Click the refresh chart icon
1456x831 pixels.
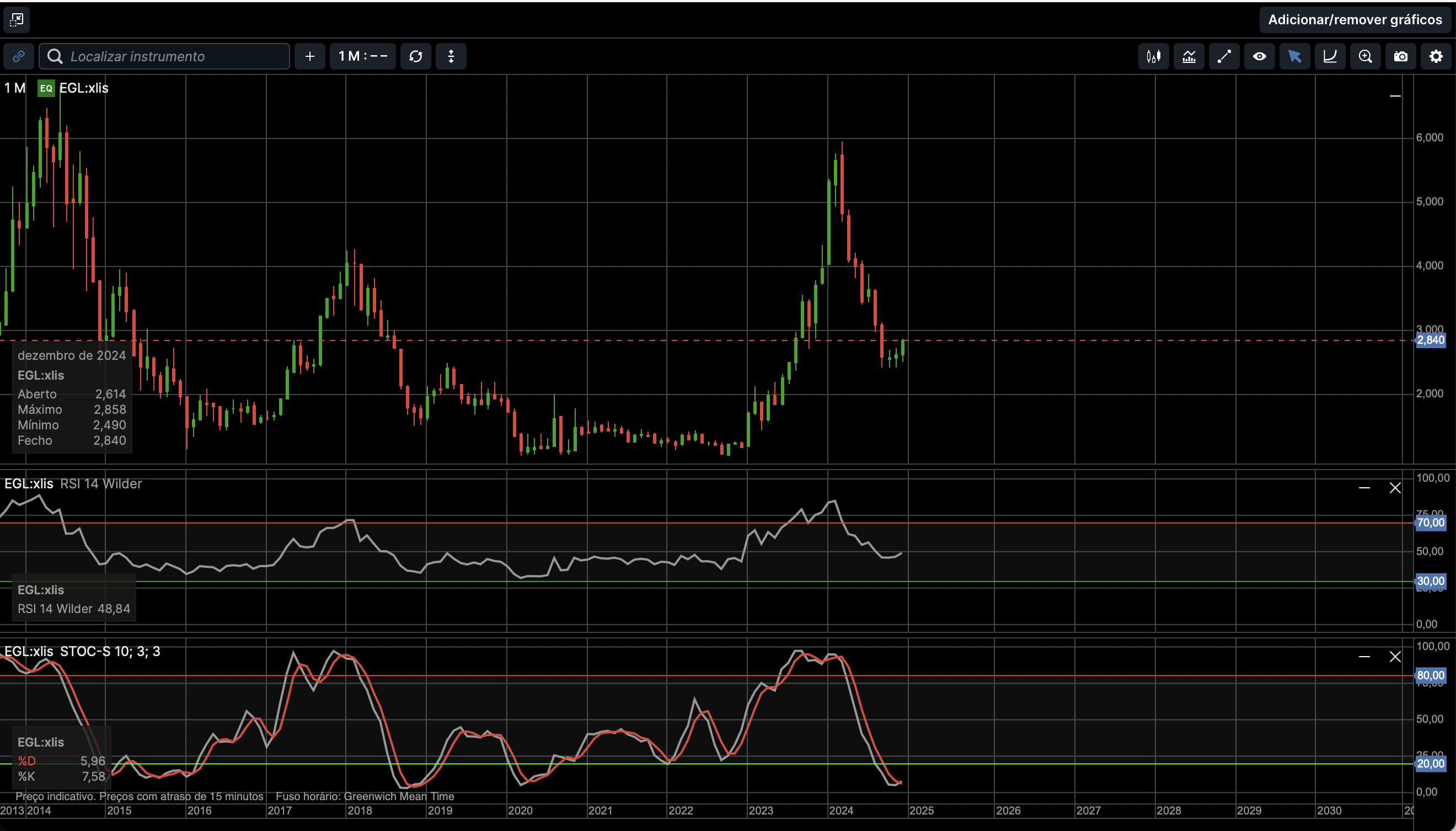pyautogui.click(x=416, y=56)
